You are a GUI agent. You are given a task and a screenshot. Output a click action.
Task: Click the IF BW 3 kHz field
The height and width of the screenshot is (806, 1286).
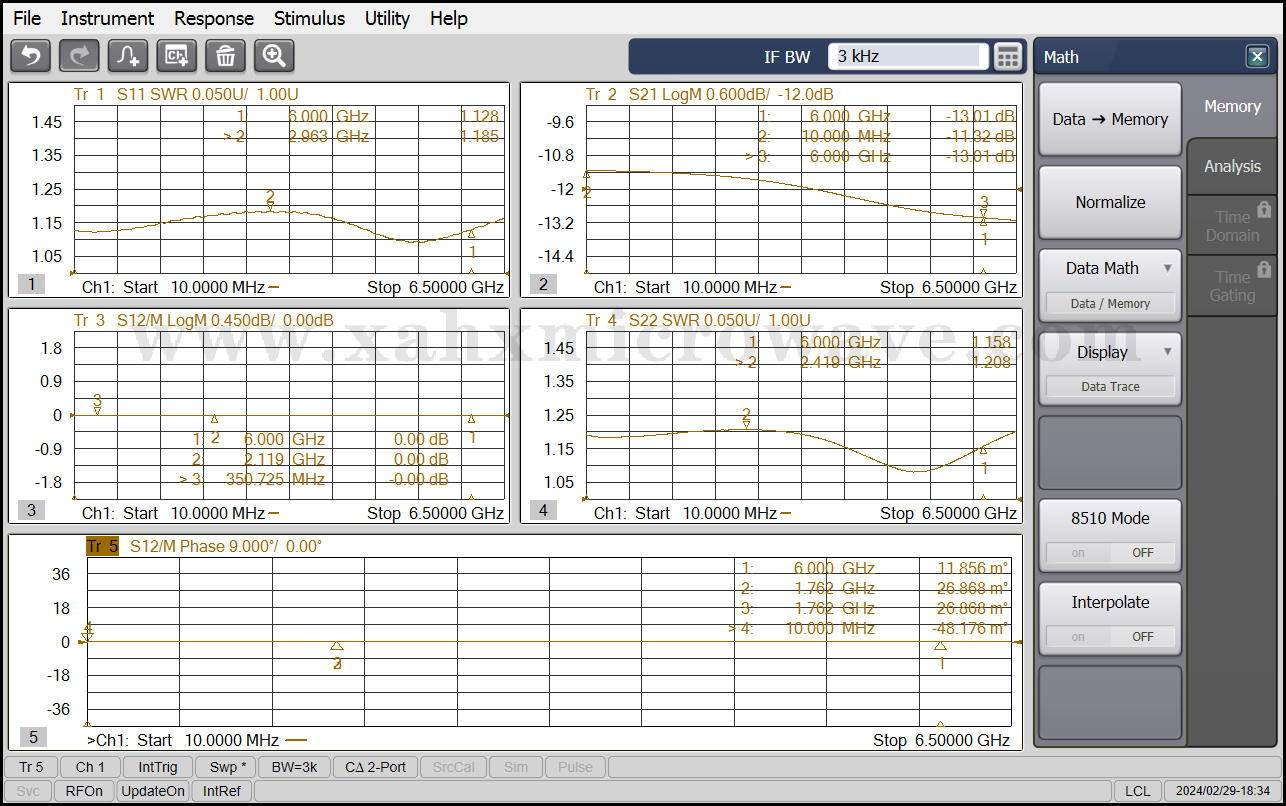click(x=907, y=57)
